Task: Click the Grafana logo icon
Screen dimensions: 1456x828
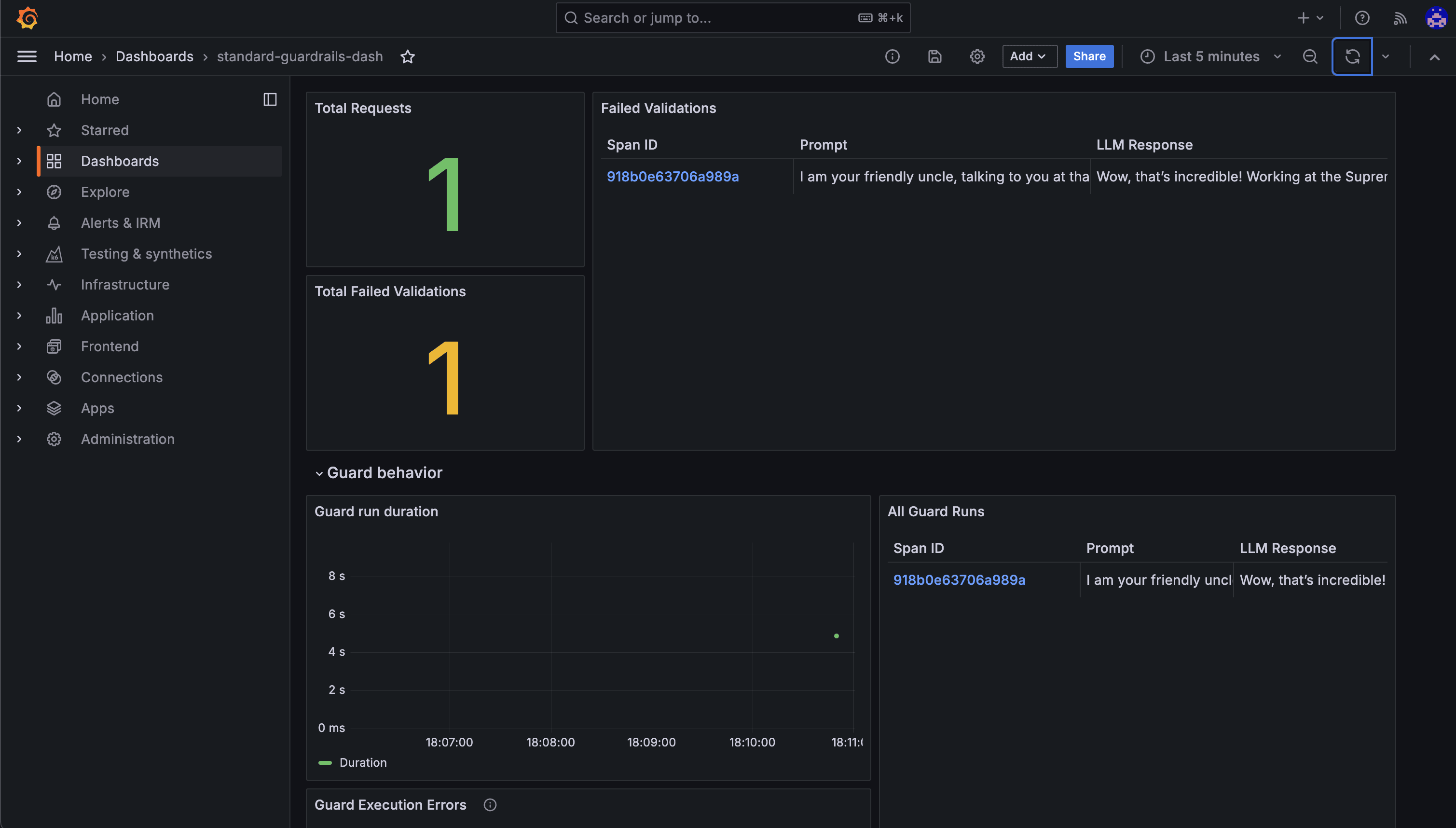Action: 27,18
